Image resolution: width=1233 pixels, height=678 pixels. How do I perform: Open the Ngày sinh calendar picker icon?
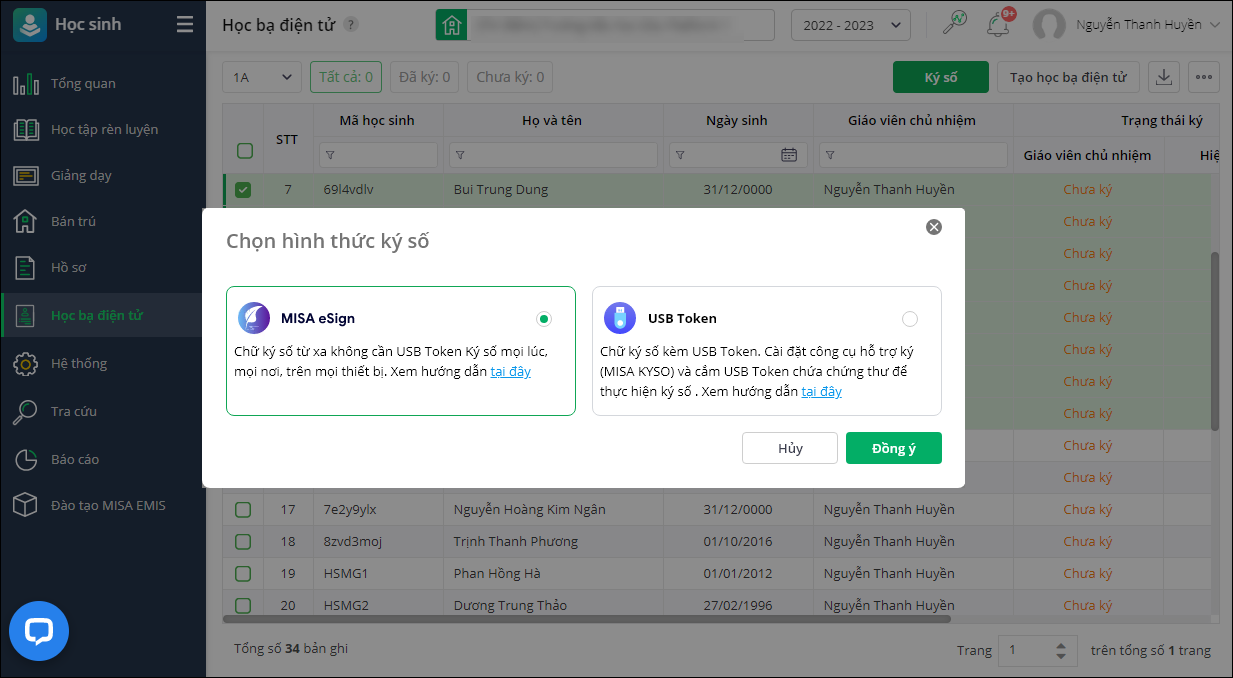tap(789, 155)
